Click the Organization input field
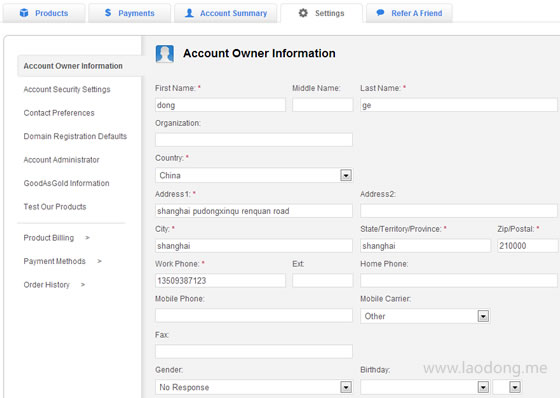560x398 pixels. [254, 140]
